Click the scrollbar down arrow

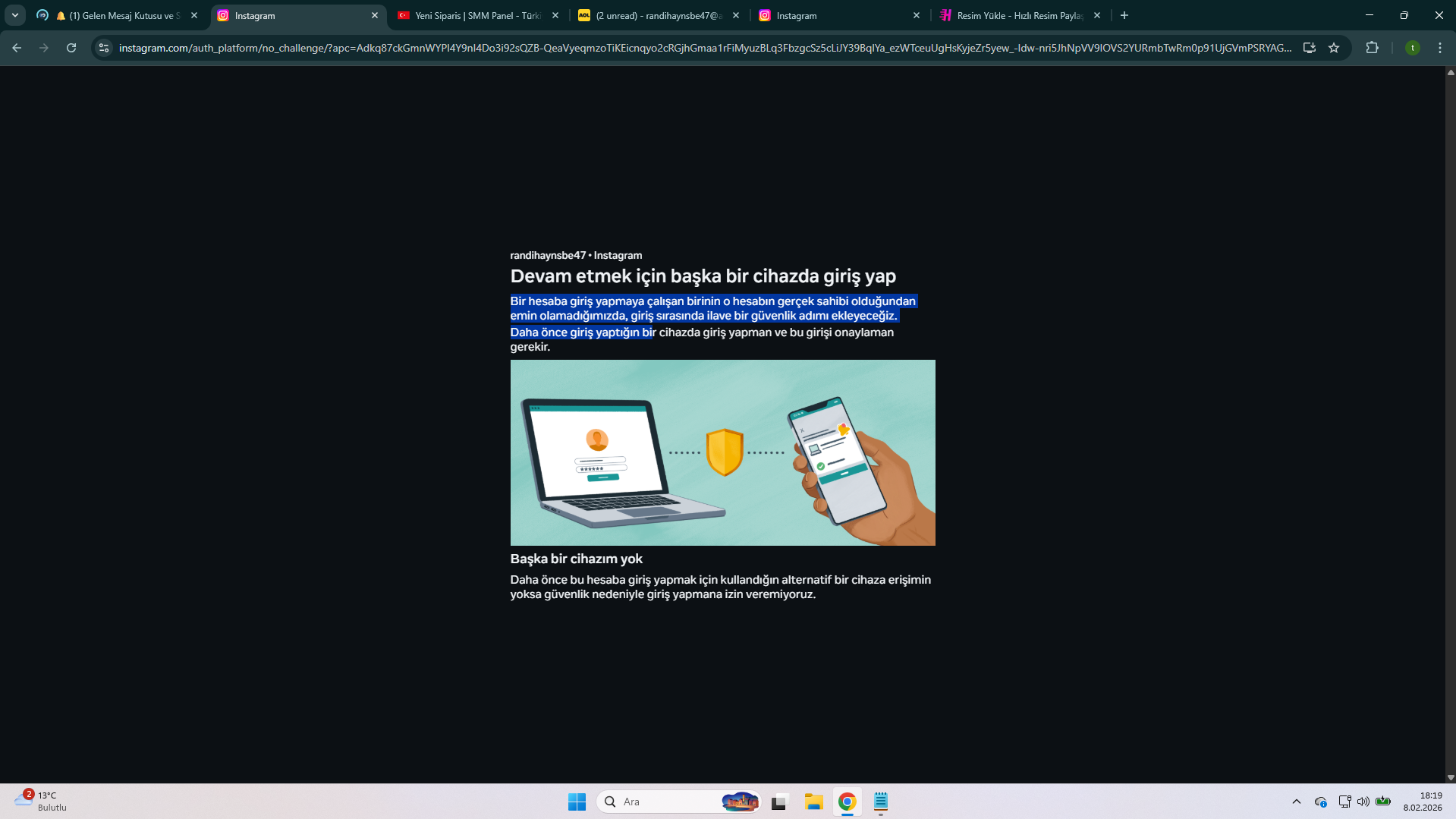click(1451, 778)
